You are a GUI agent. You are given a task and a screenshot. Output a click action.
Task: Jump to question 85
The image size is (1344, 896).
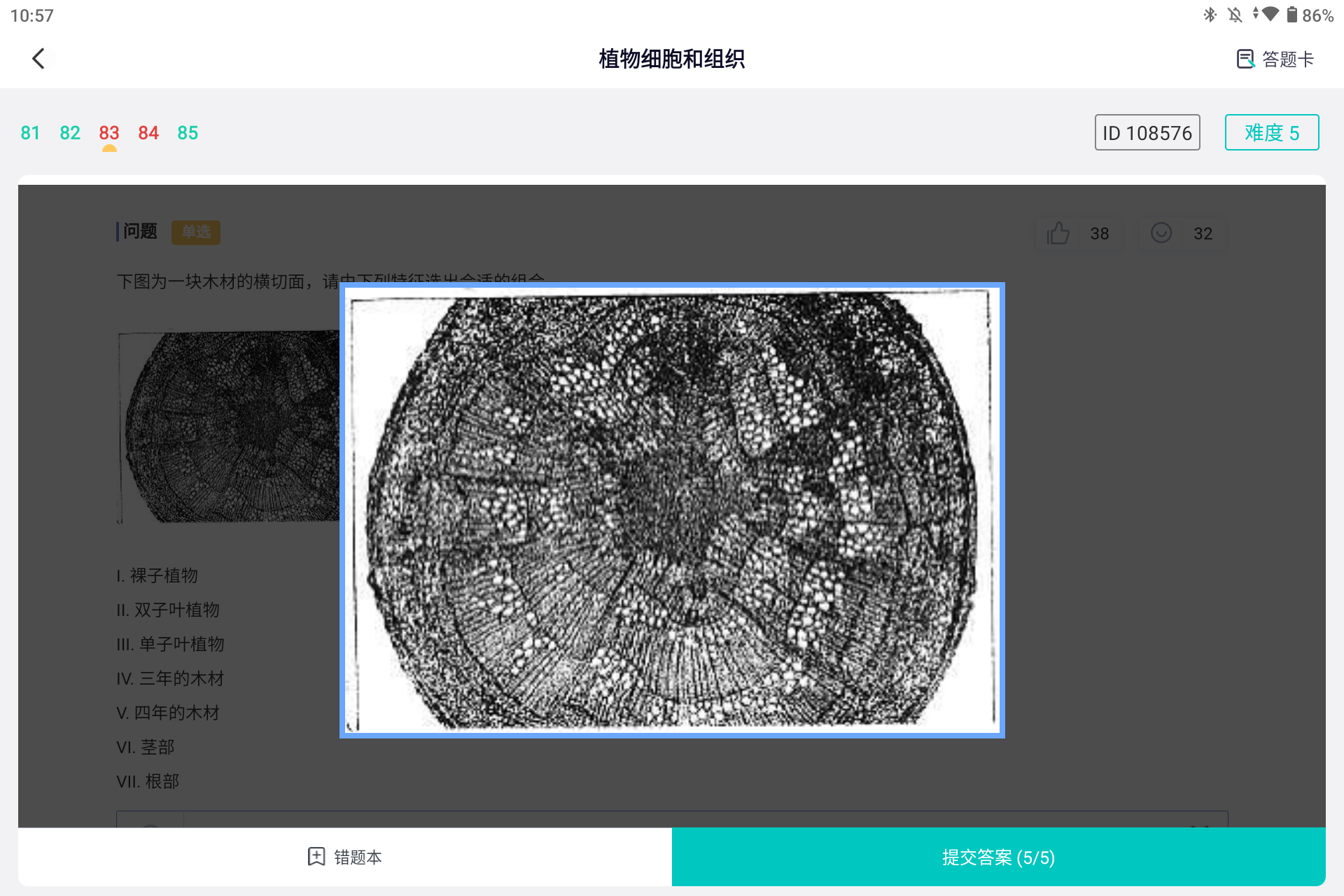coord(188,133)
